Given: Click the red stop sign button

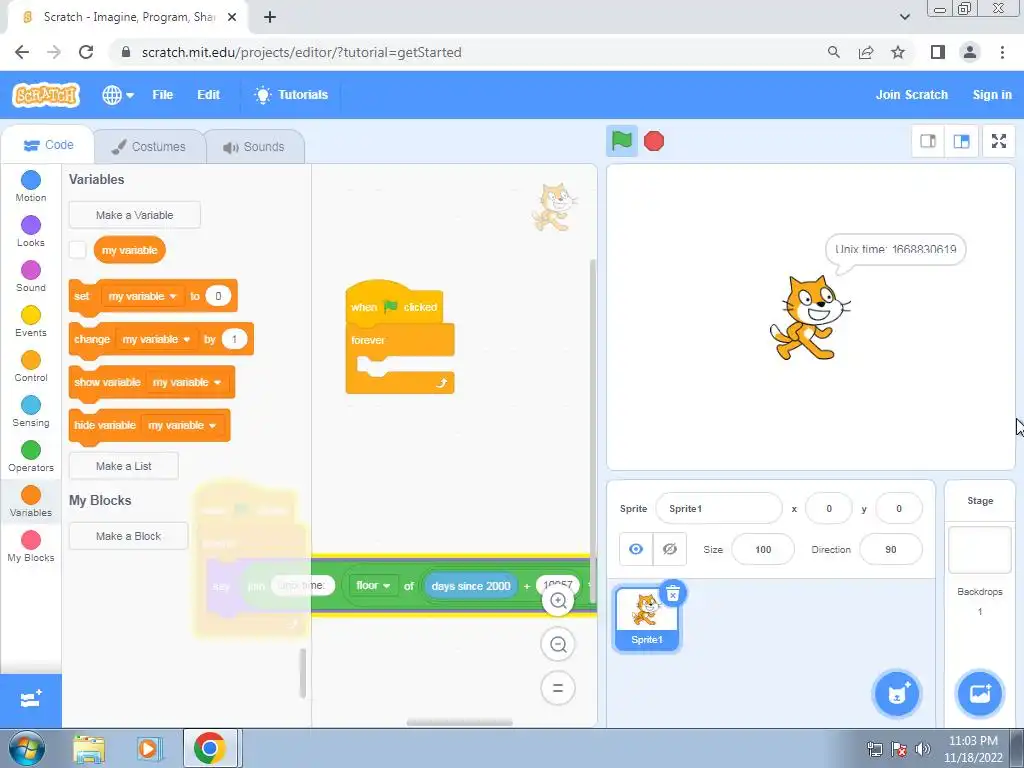Looking at the screenshot, I should [x=654, y=141].
